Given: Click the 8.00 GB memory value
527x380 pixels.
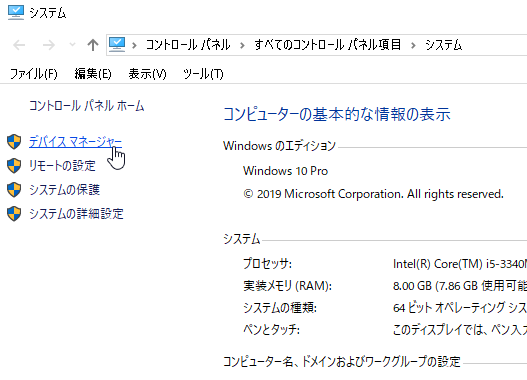Looking at the screenshot, I should click(x=460, y=286).
